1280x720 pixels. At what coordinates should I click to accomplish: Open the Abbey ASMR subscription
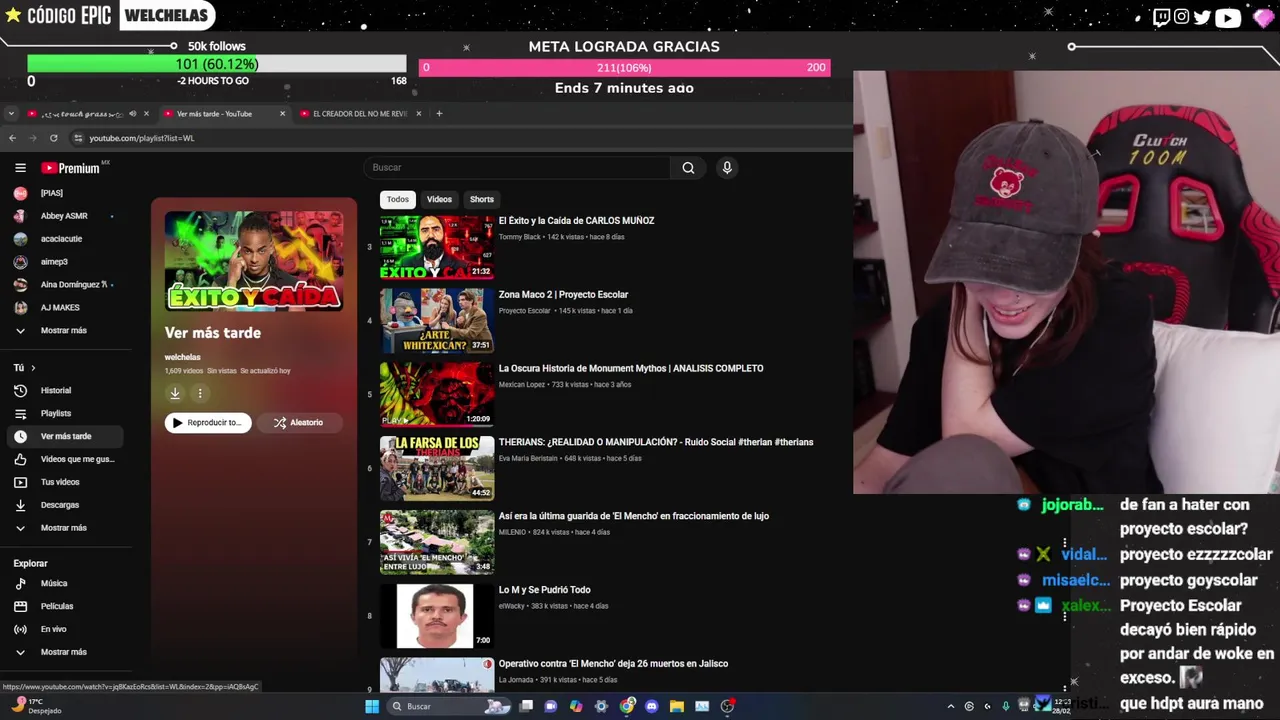tap(66, 216)
